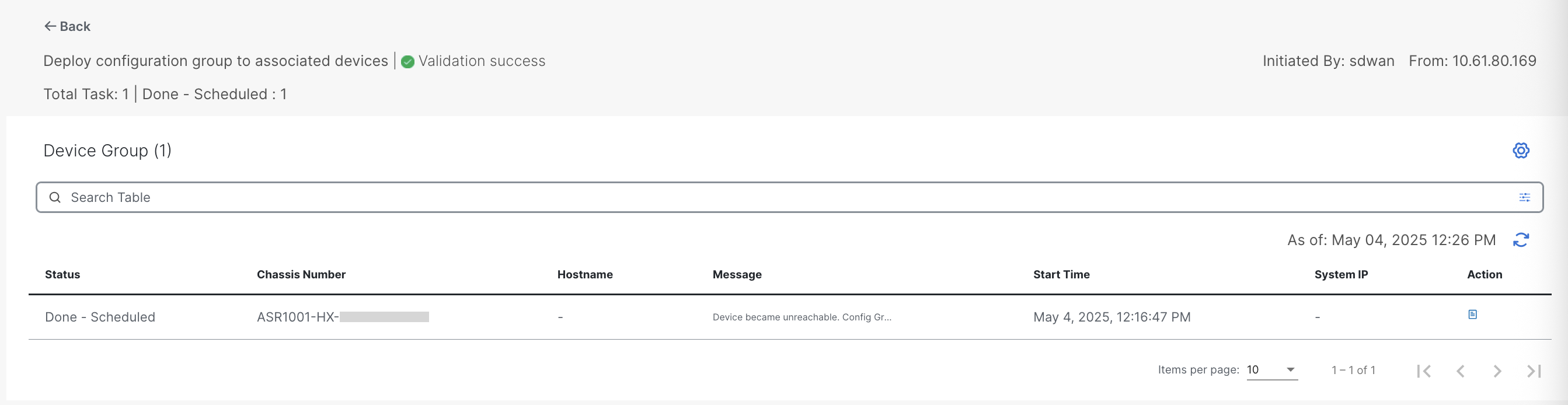Click the truncated 'Device became unreachable' message
The height and width of the screenshot is (405, 1568).
[x=801, y=317]
